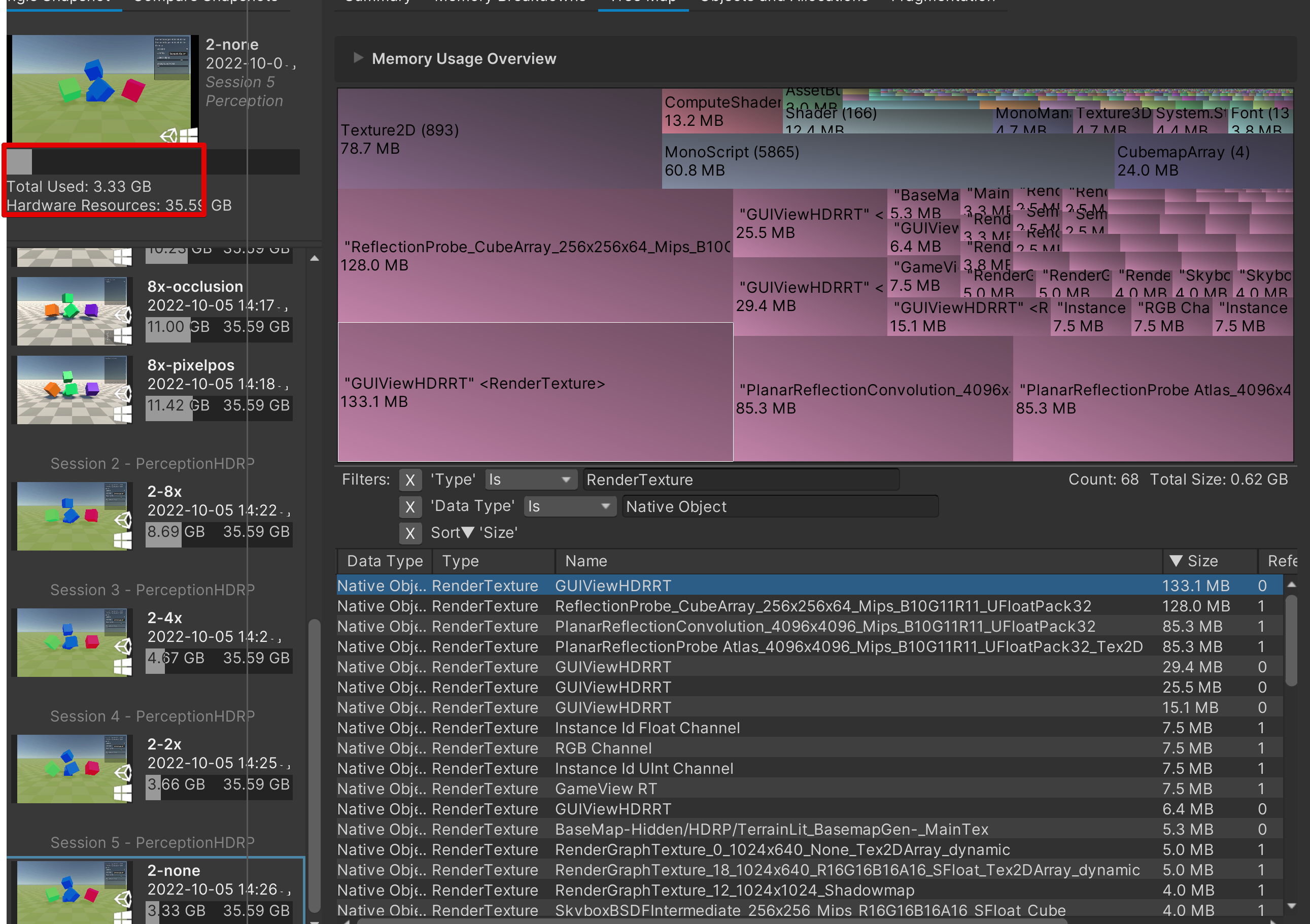Click the Windows logo on 2-8x thumbnail
This screenshot has width=1310, height=924.
pos(123,540)
